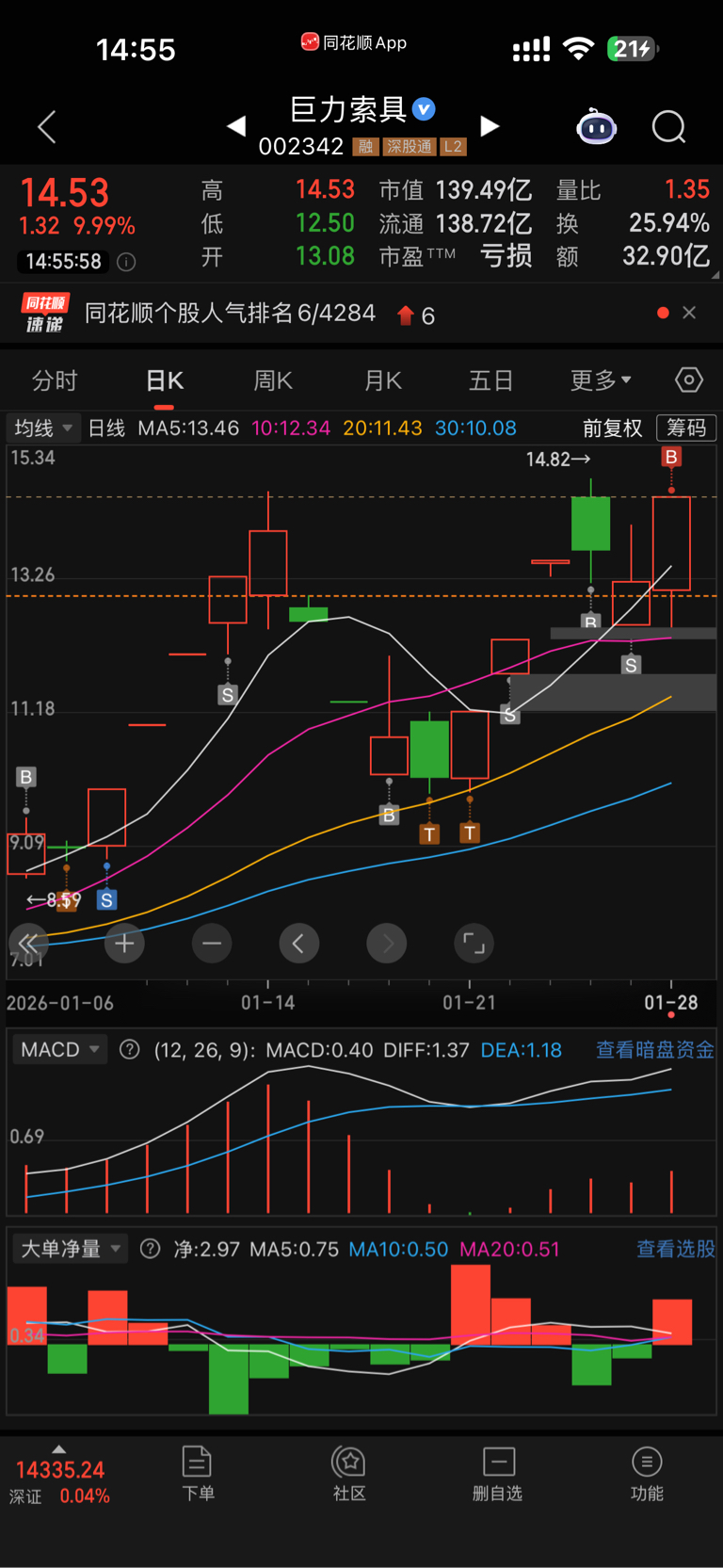Tap the 量比 1.35 value
Image resolution: width=723 pixels, height=1568 pixels.
pyautogui.click(x=687, y=190)
